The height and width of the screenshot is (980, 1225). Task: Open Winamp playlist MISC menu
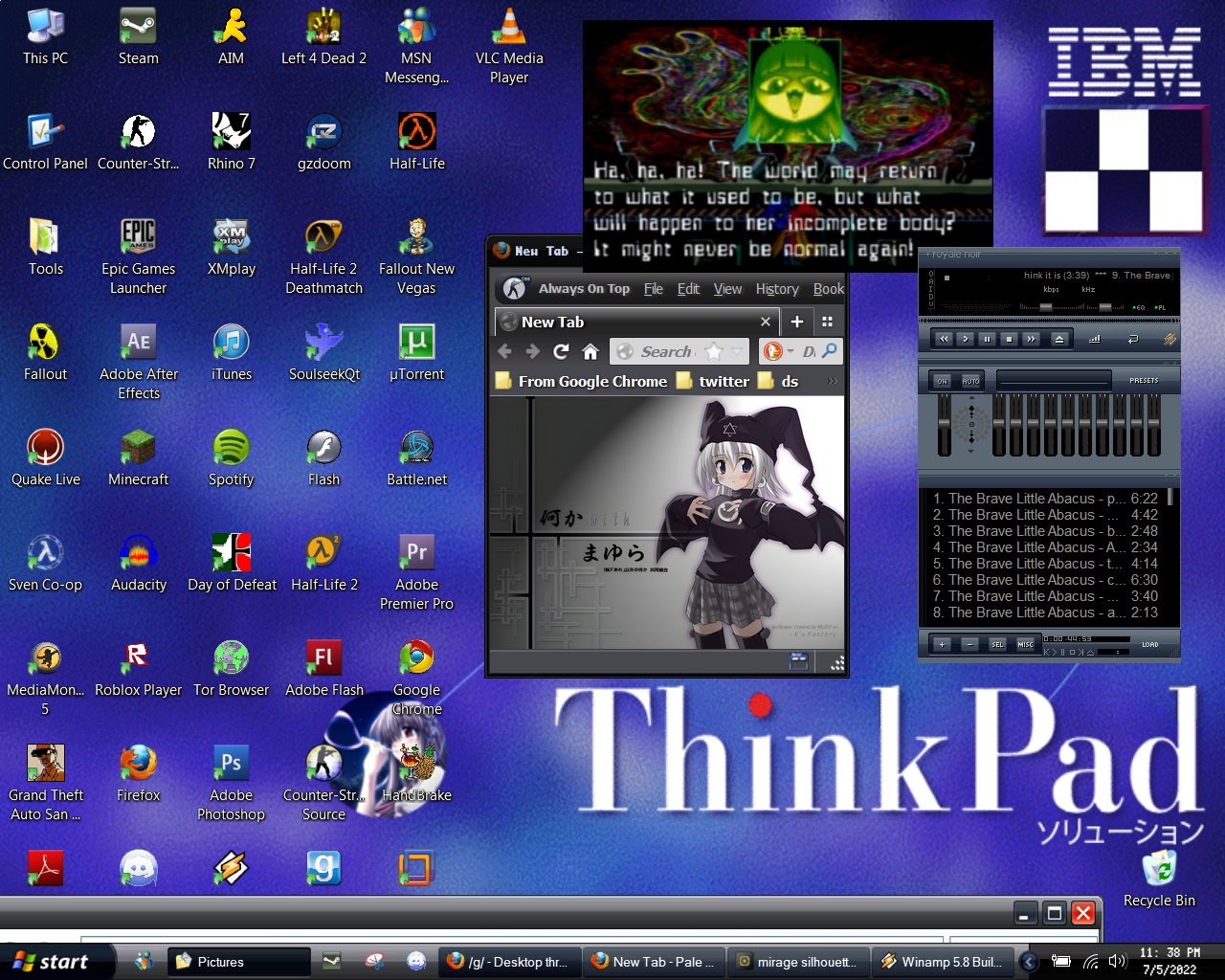click(x=1025, y=644)
